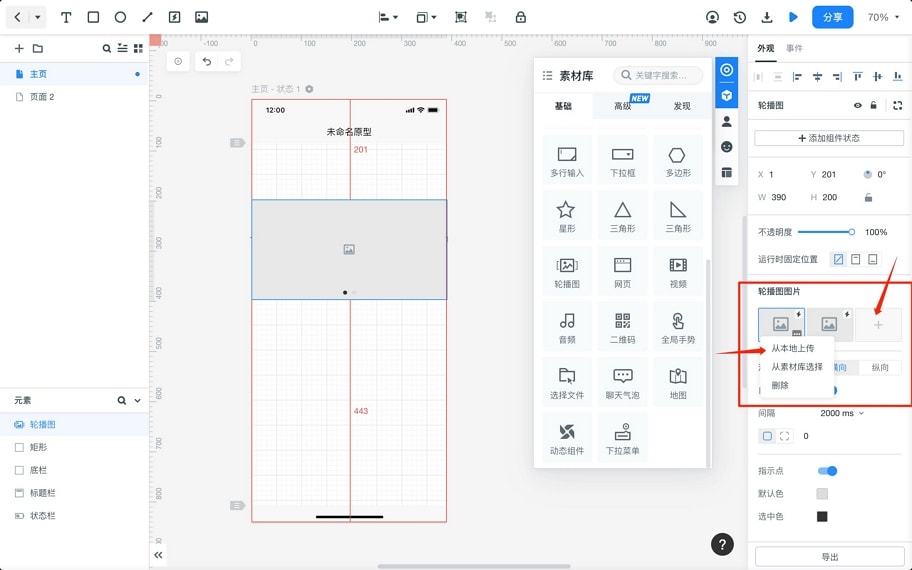Click the 添加组件状态 button

pyautogui.click(x=829, y=138)
